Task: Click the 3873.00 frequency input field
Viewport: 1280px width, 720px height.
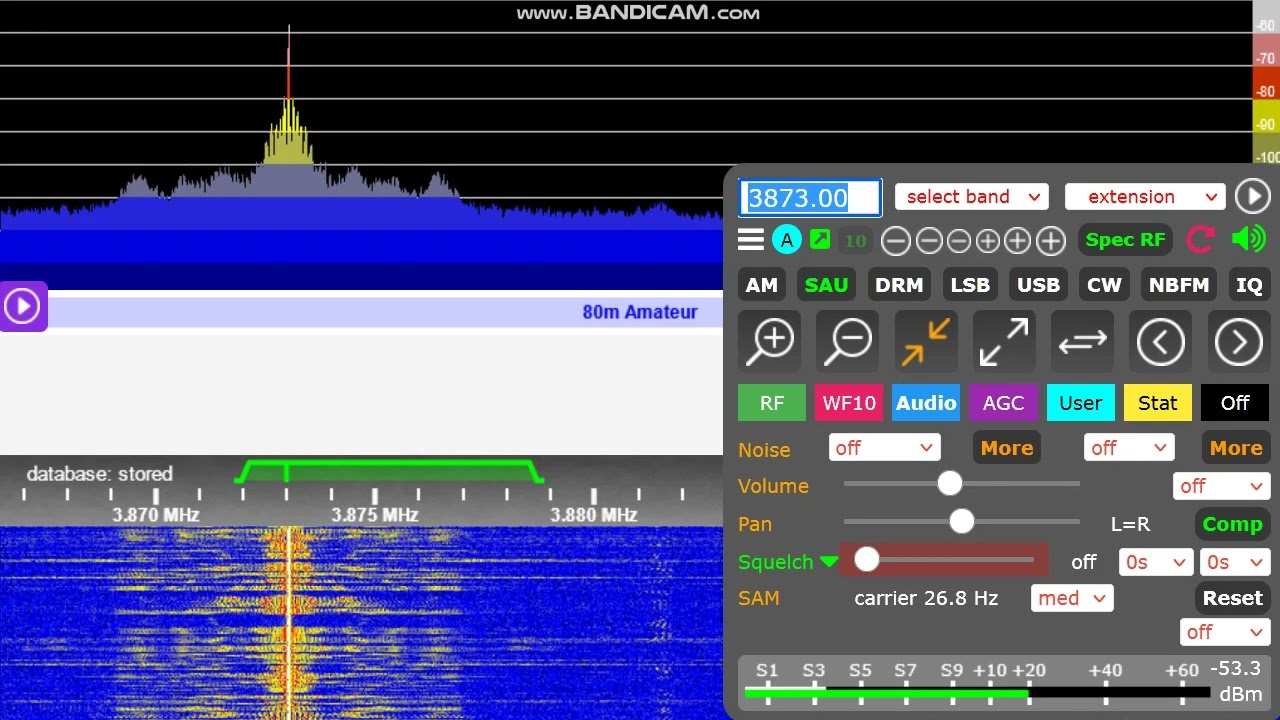Action: (810, 198)
